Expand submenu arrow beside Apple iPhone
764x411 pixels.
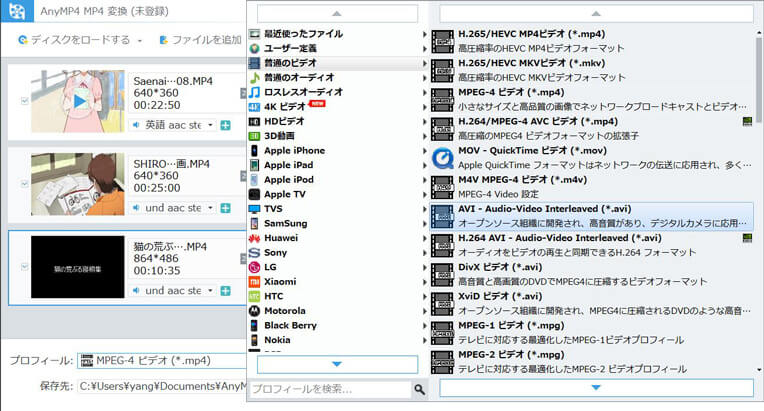tap(424, 151)
